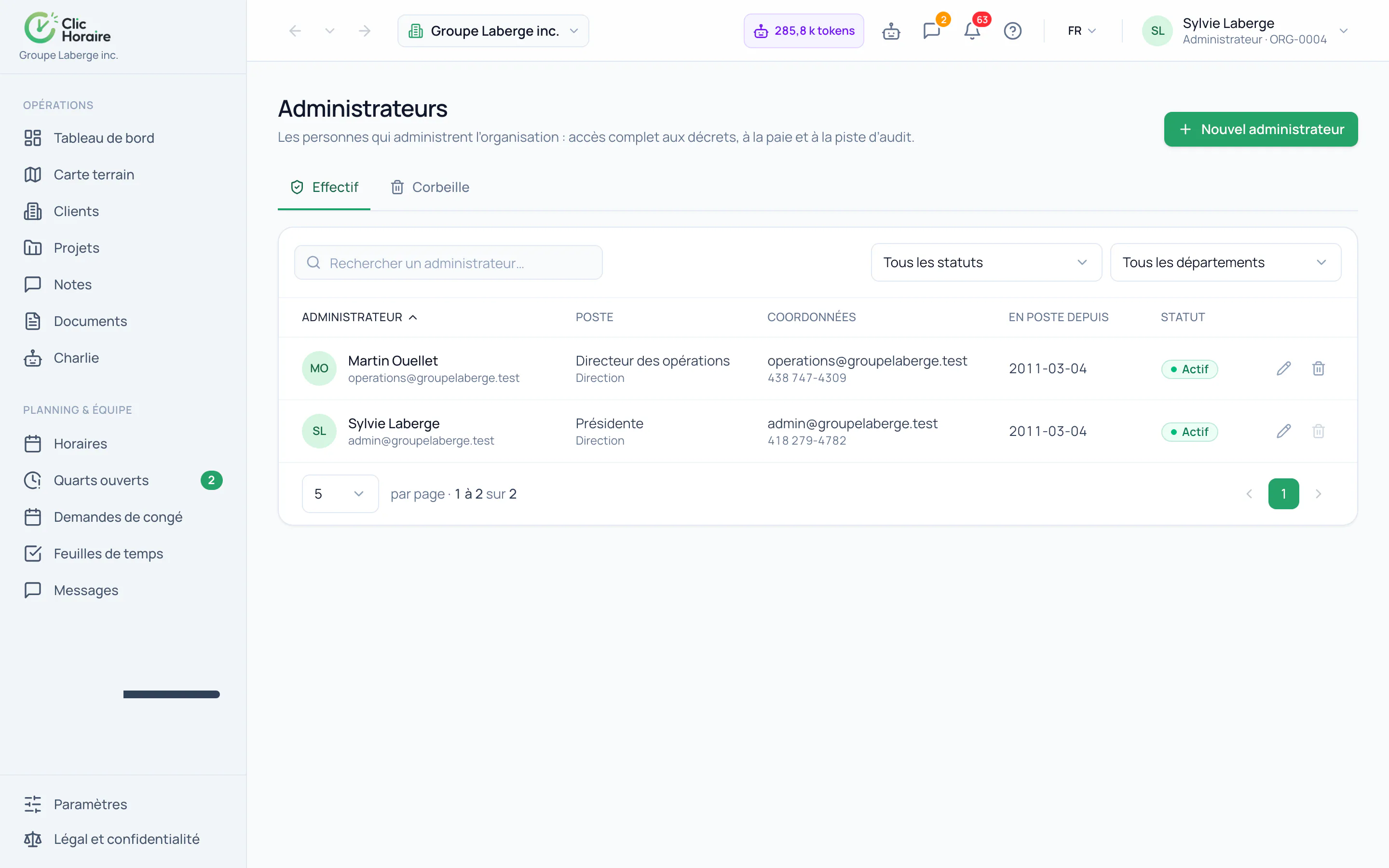Edit Martin Ouellet with pencil icon
The height and width of the screenshot is (868, 1389).
tap(1284, 368)
